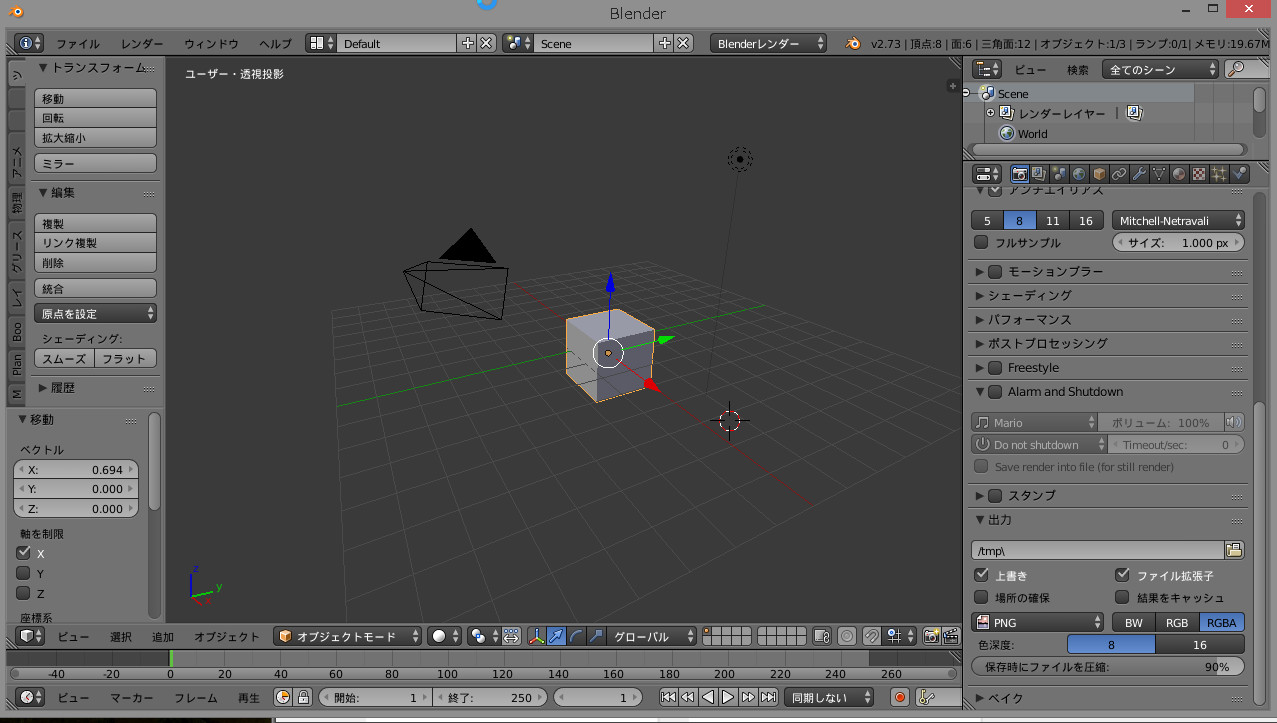Enable the フルサンプル checkbox
This screenshot has width=1277, height=723.
click(x=981, y=242)
